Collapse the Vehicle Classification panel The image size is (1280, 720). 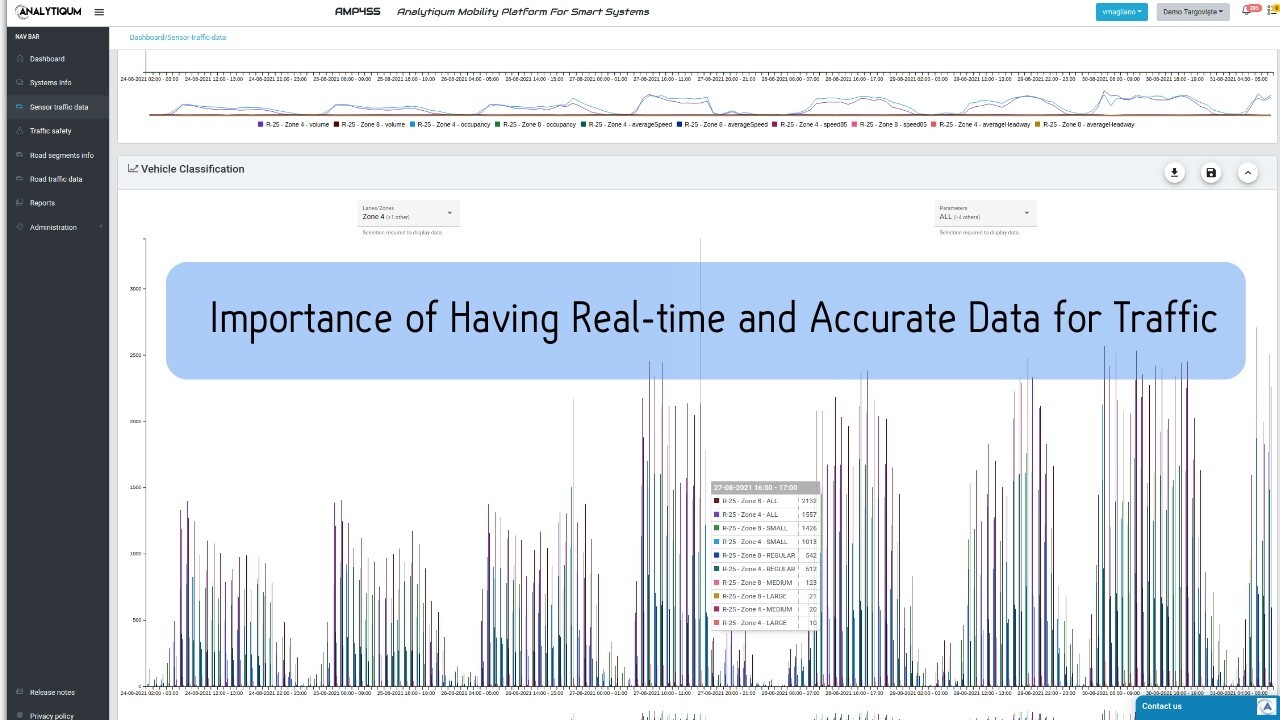coord(1248,172)
